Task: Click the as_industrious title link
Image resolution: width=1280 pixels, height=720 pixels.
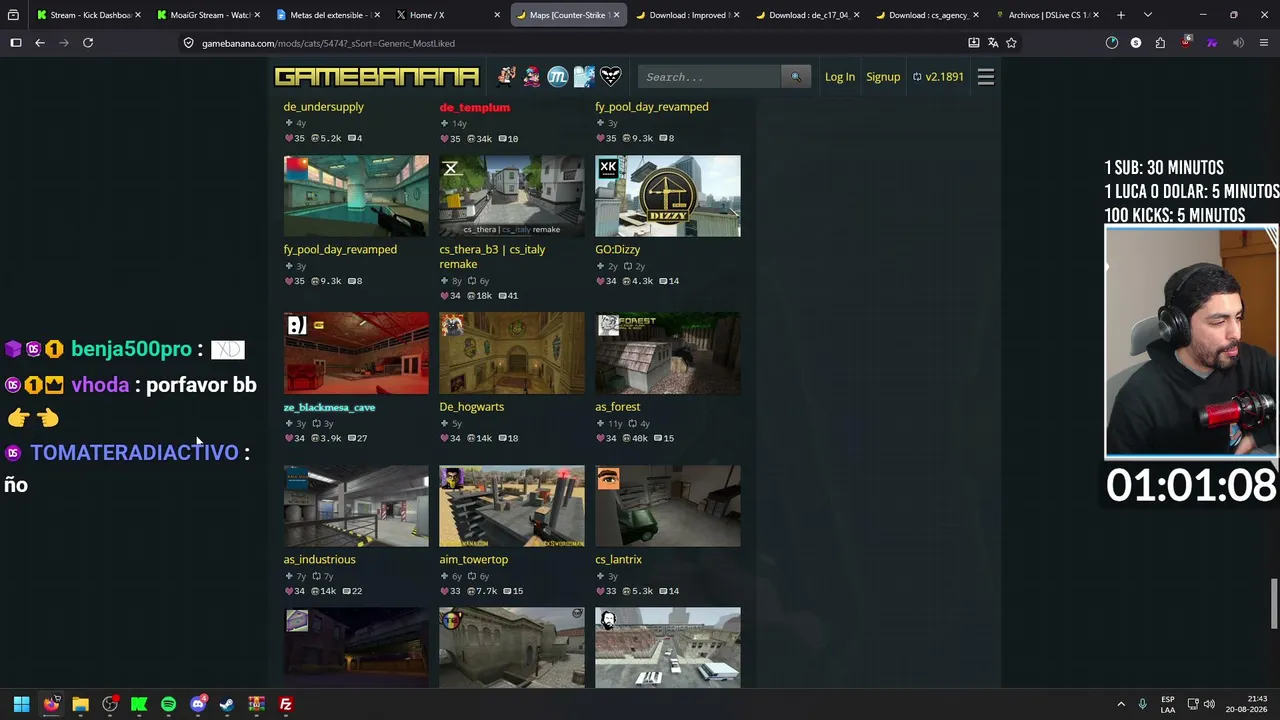Action: click(320, 560)
